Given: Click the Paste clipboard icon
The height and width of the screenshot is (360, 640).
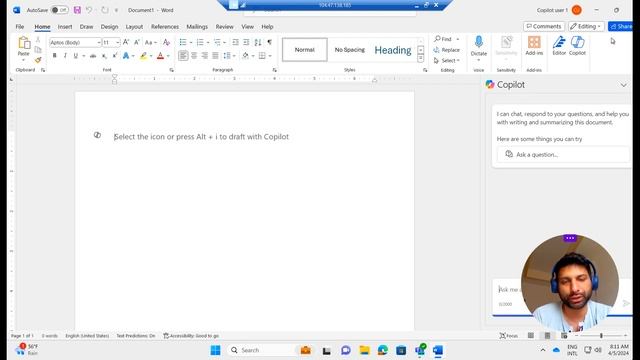Looking at the screenshot, I should 24,42.
